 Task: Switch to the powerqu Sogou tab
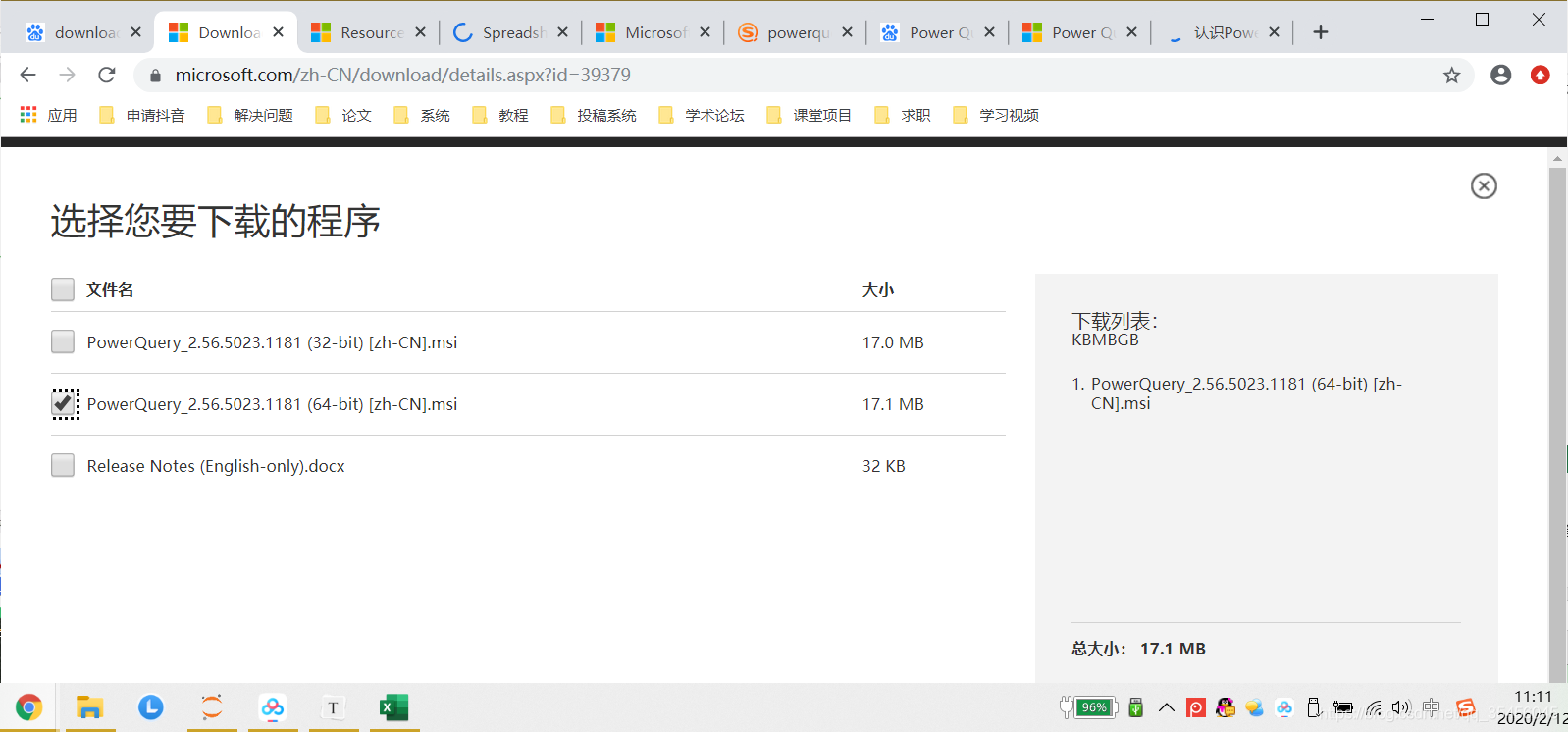pos(795,32)
